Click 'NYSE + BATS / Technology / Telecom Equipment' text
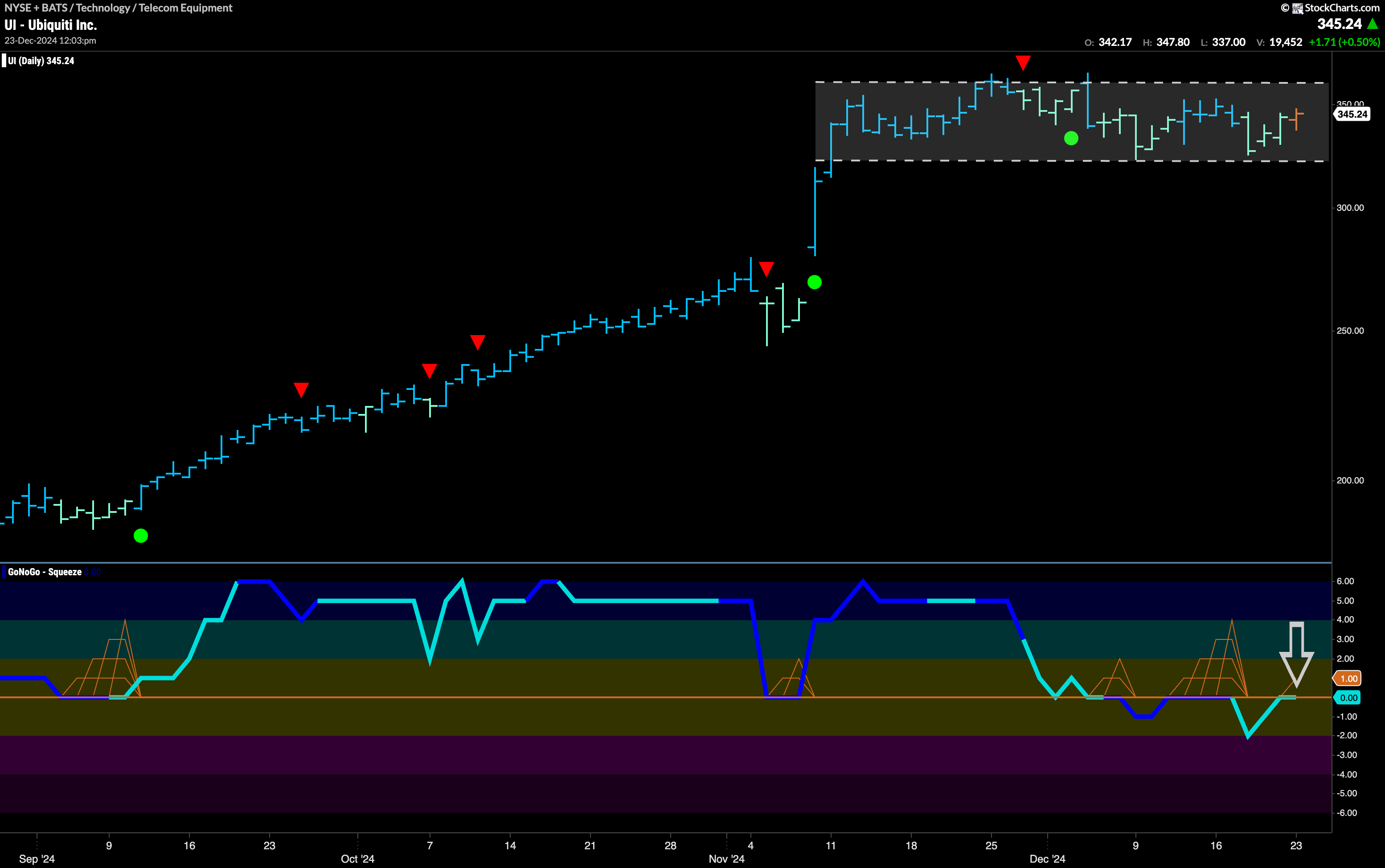 118,8
